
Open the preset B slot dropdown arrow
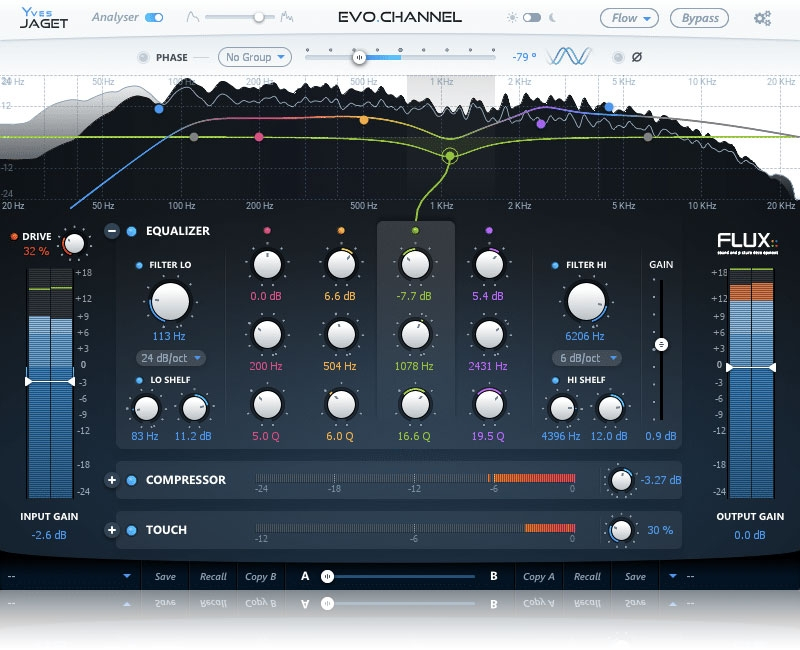click(673, 576)
